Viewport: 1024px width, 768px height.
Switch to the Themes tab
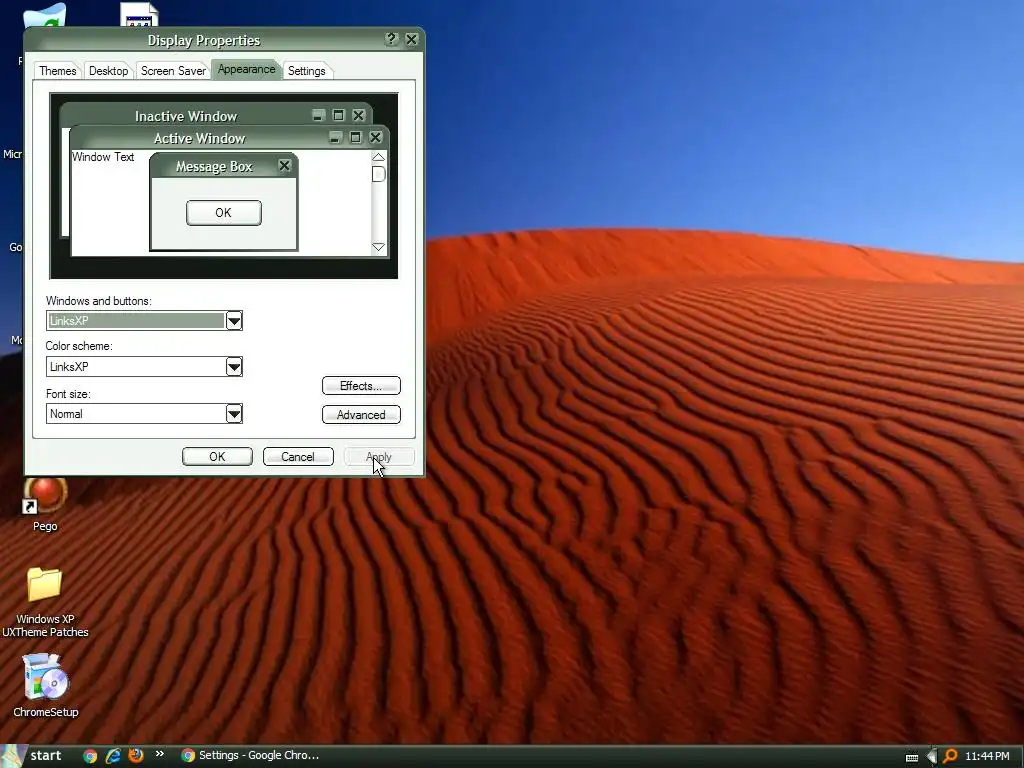click(57, 71)
